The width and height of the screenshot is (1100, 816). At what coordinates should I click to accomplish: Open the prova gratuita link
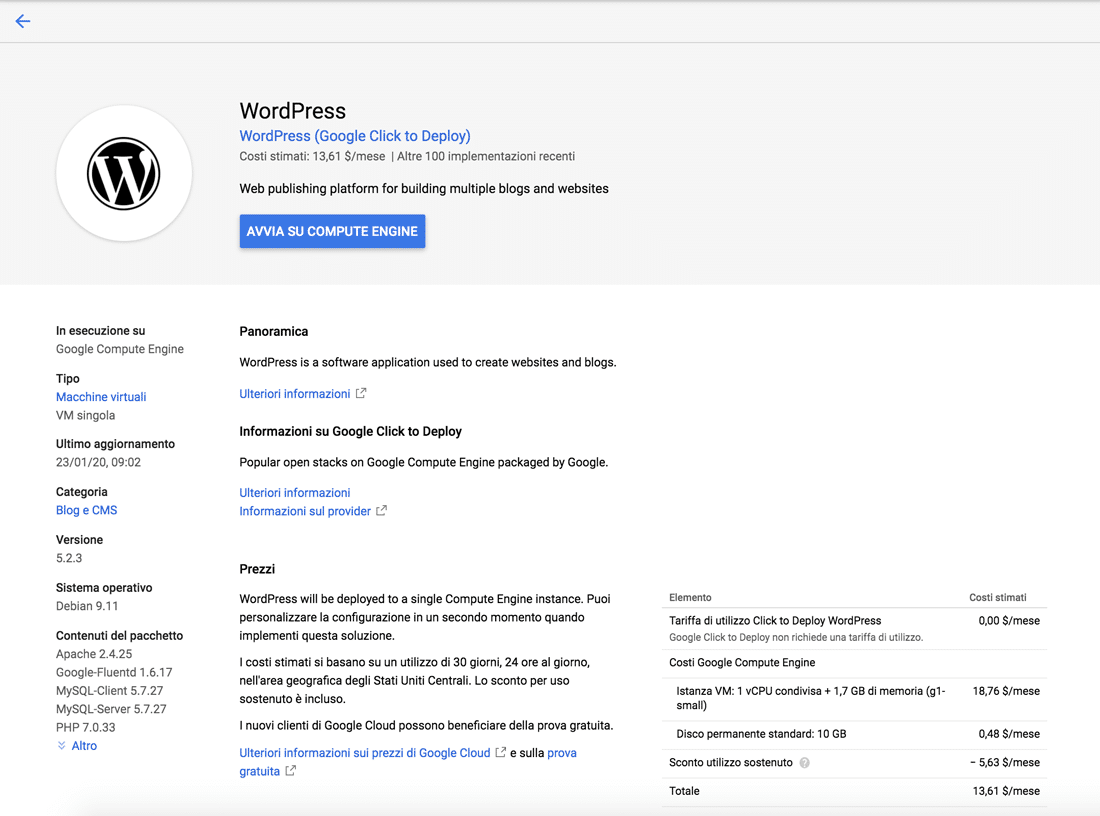pos(562,753)
